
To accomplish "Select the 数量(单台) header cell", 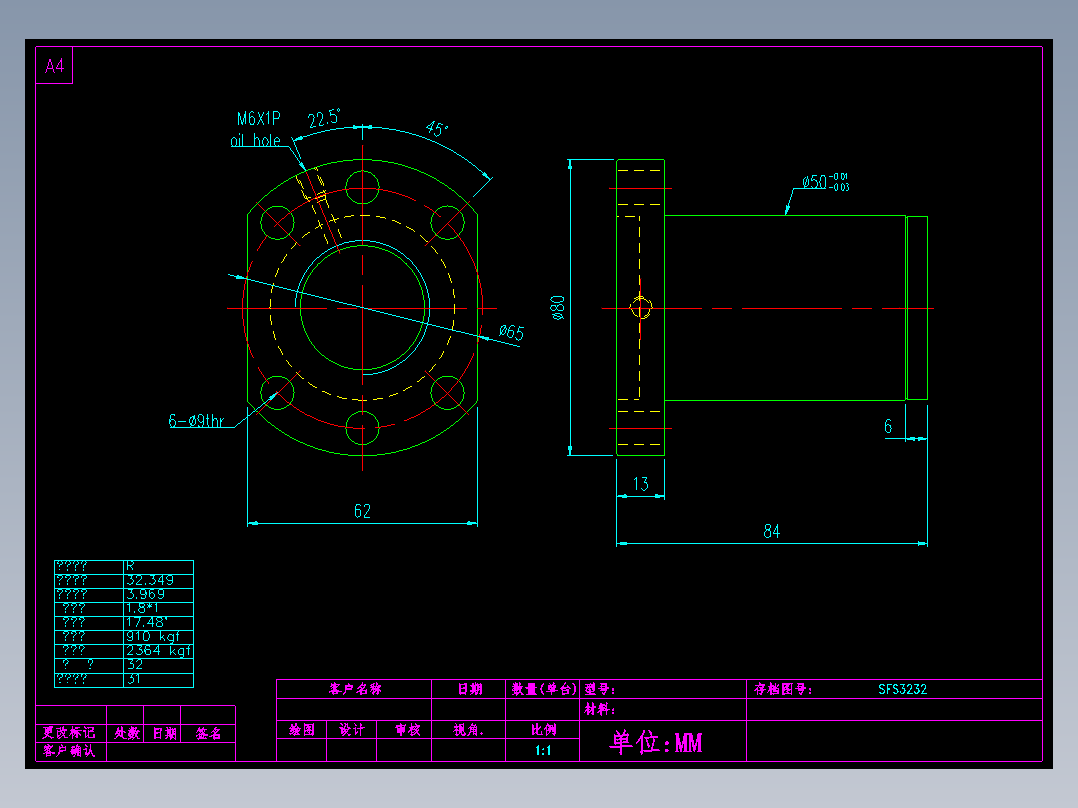I will click(544, 689).
